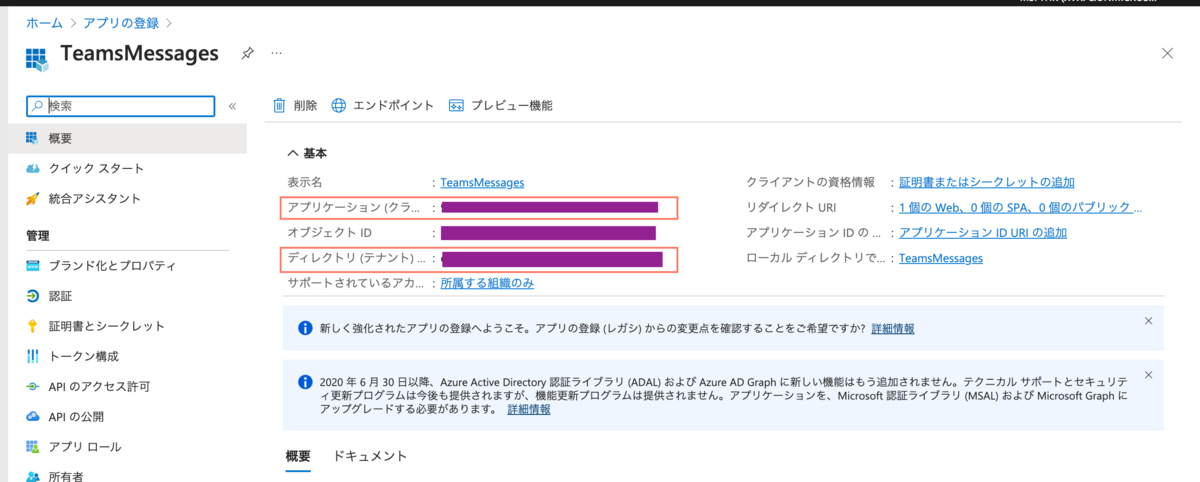The width and height of the screenshot is (1200, 482).
Task: Click the 認証 circular arrow icon
Action: pyautogui.click(x=32, y=296)
